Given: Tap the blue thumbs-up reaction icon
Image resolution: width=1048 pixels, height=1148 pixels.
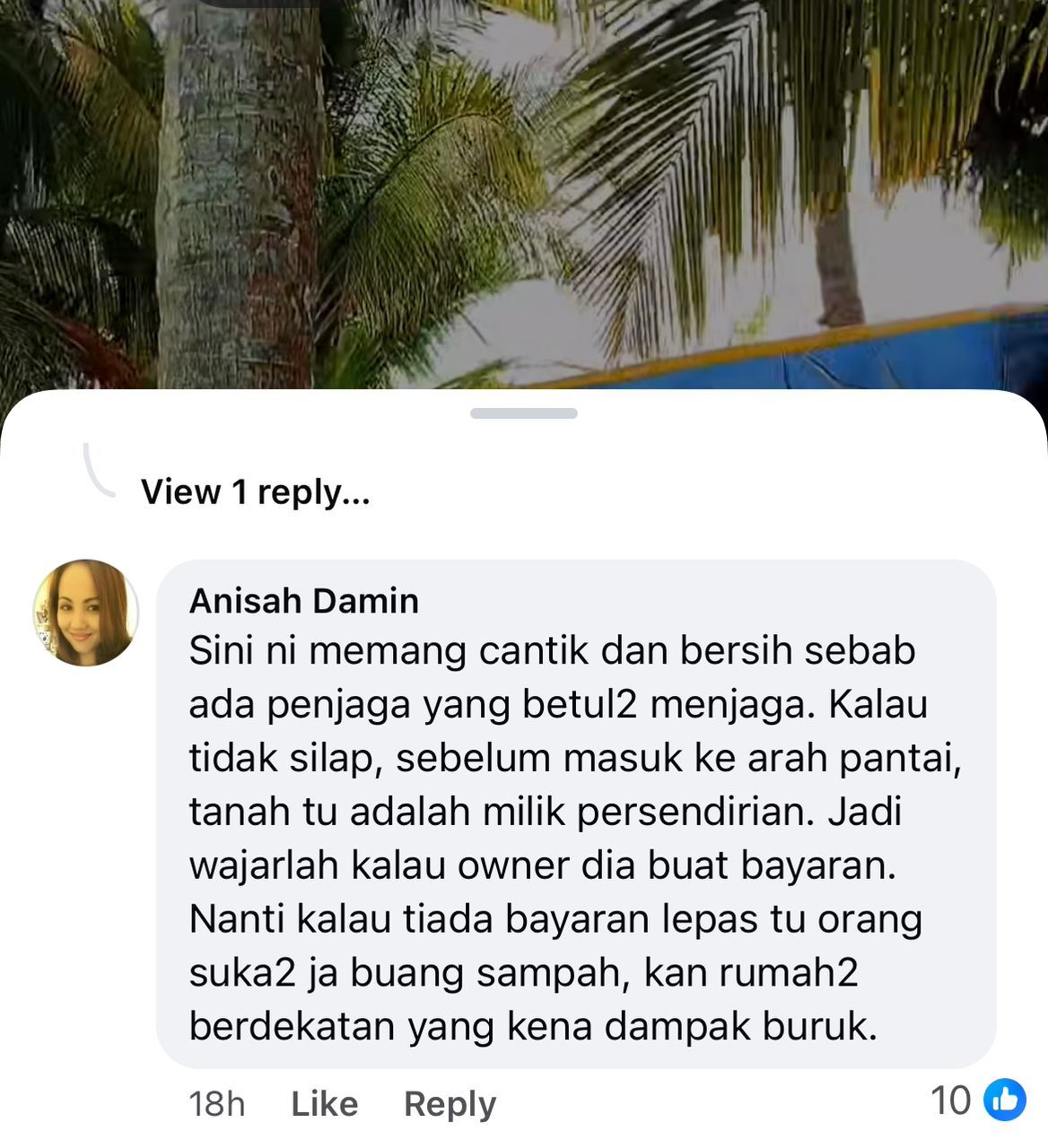Looking at the screenshot, I should tap(1005, 1100).
